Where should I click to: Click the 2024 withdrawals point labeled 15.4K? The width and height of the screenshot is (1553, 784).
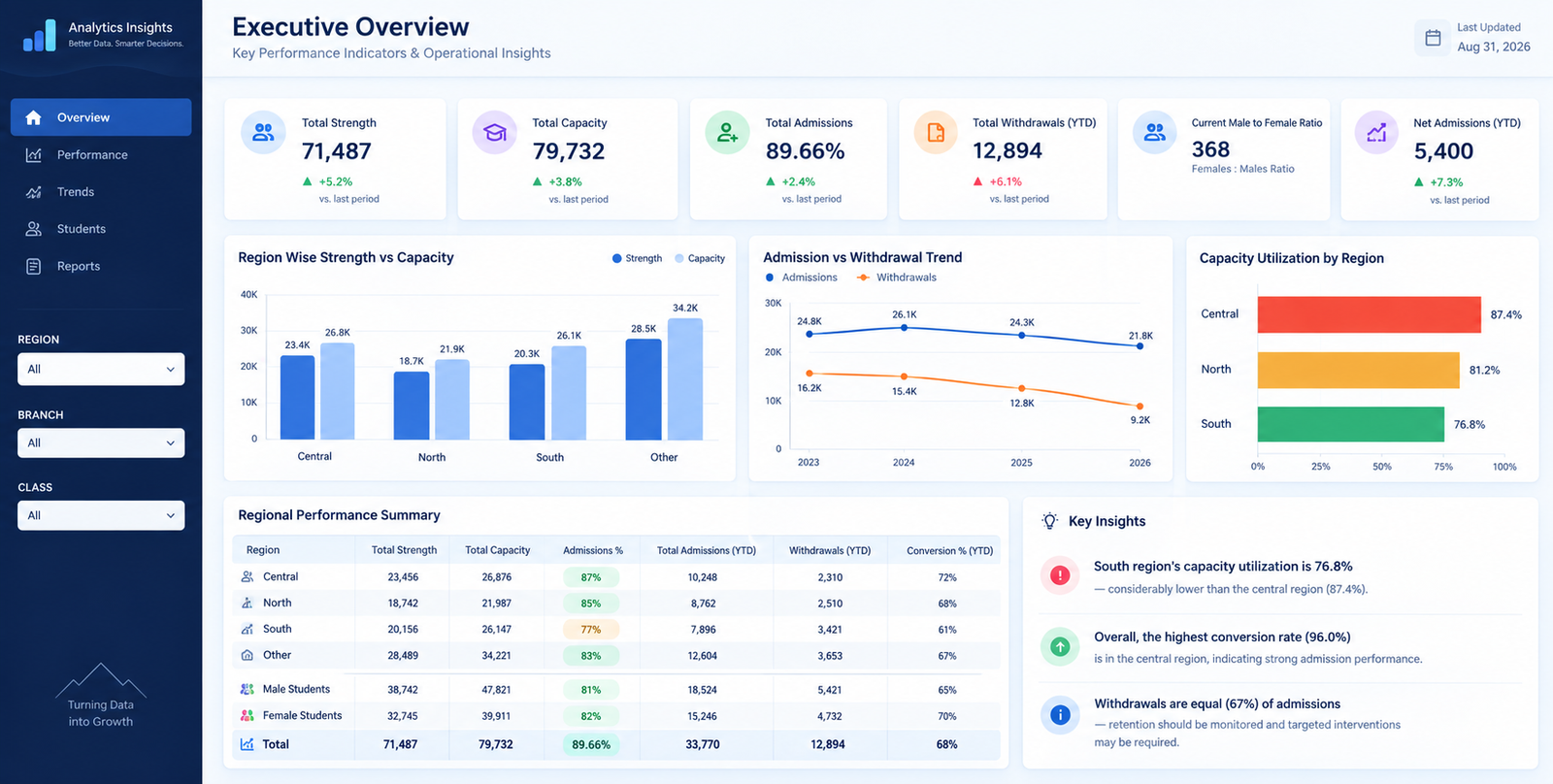(x=904, y=376)
